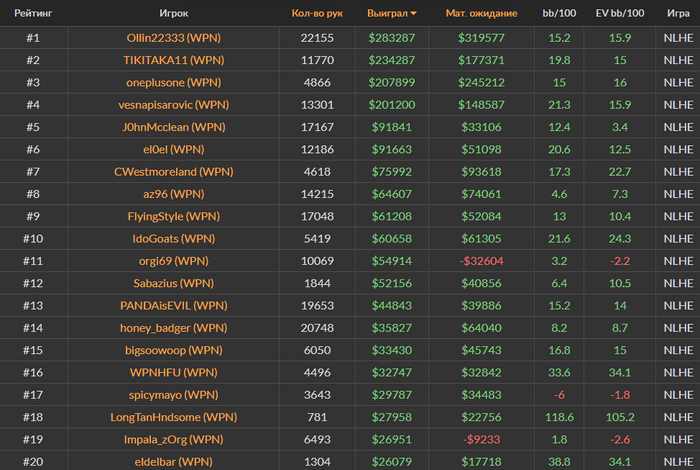Click the expected value $17718
The width and height of the screenshot is (700, 470).
[481, 462]
